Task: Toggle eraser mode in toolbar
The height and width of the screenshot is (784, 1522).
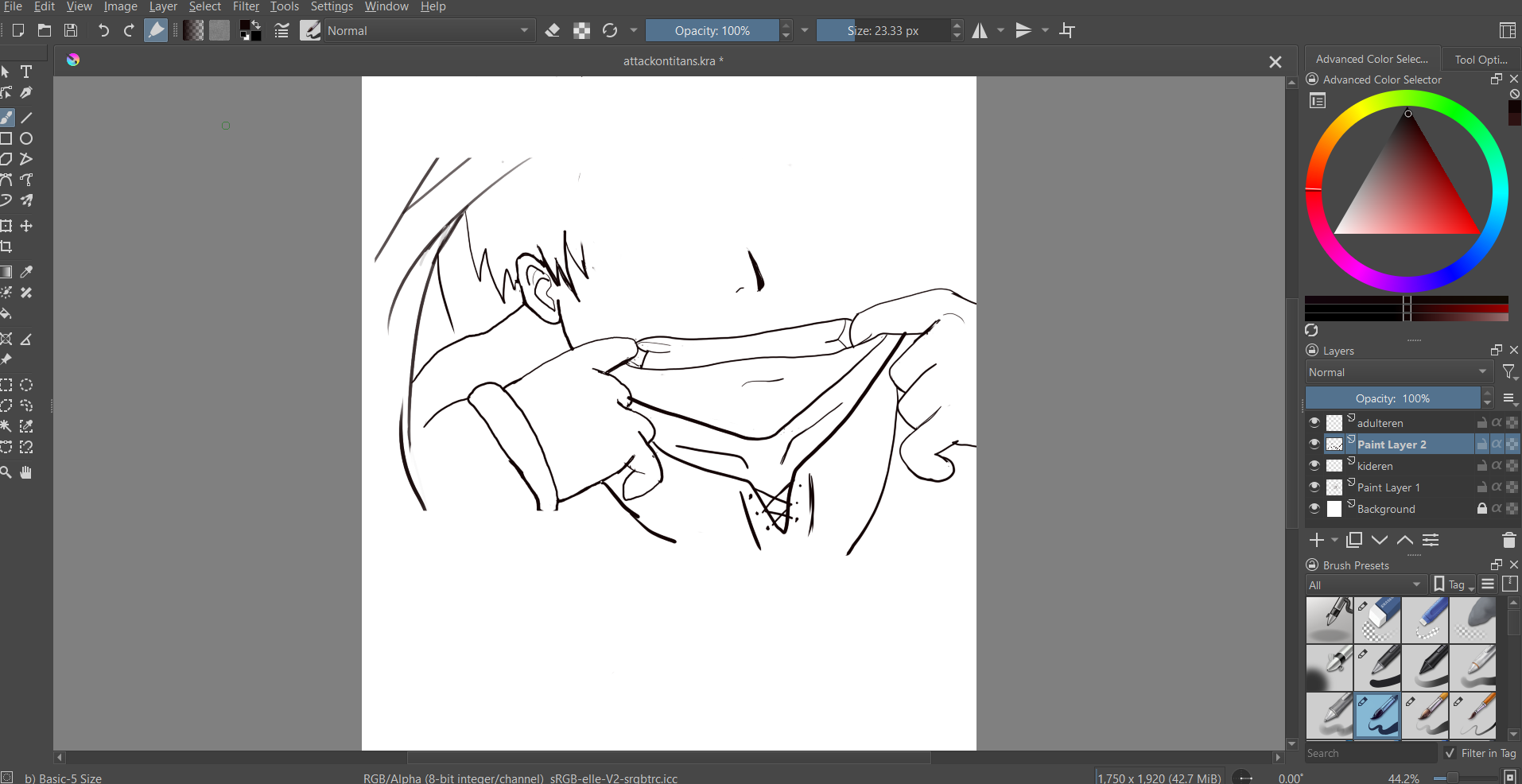Action: point(553,31)
